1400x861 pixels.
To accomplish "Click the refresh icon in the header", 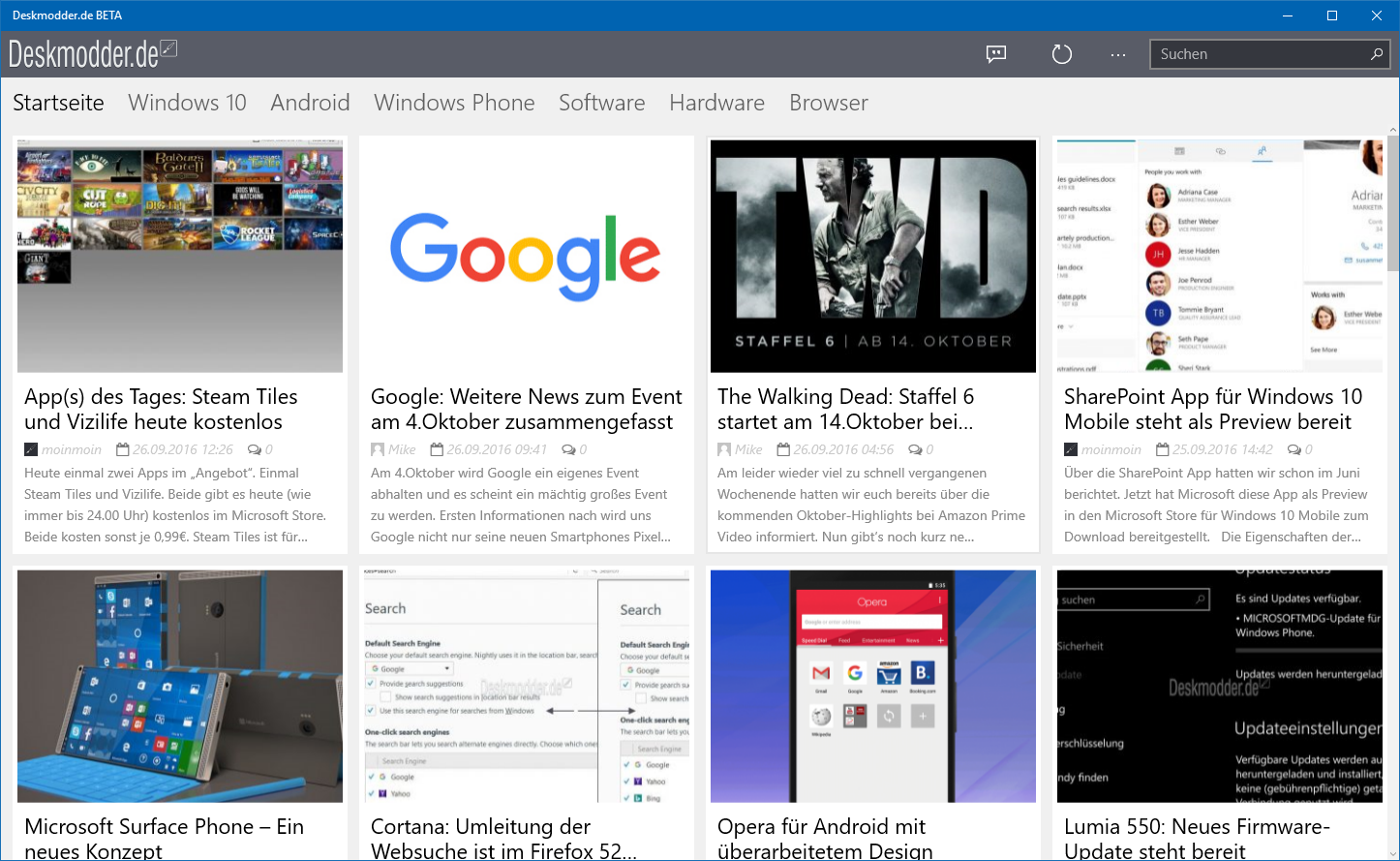I will 1062,54.
